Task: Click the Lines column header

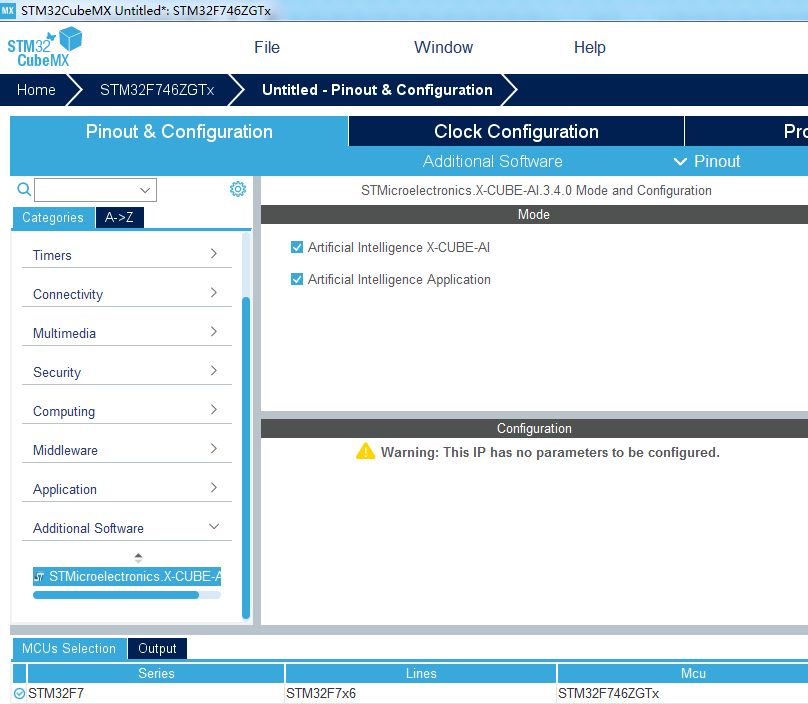Action: [420, 673]
